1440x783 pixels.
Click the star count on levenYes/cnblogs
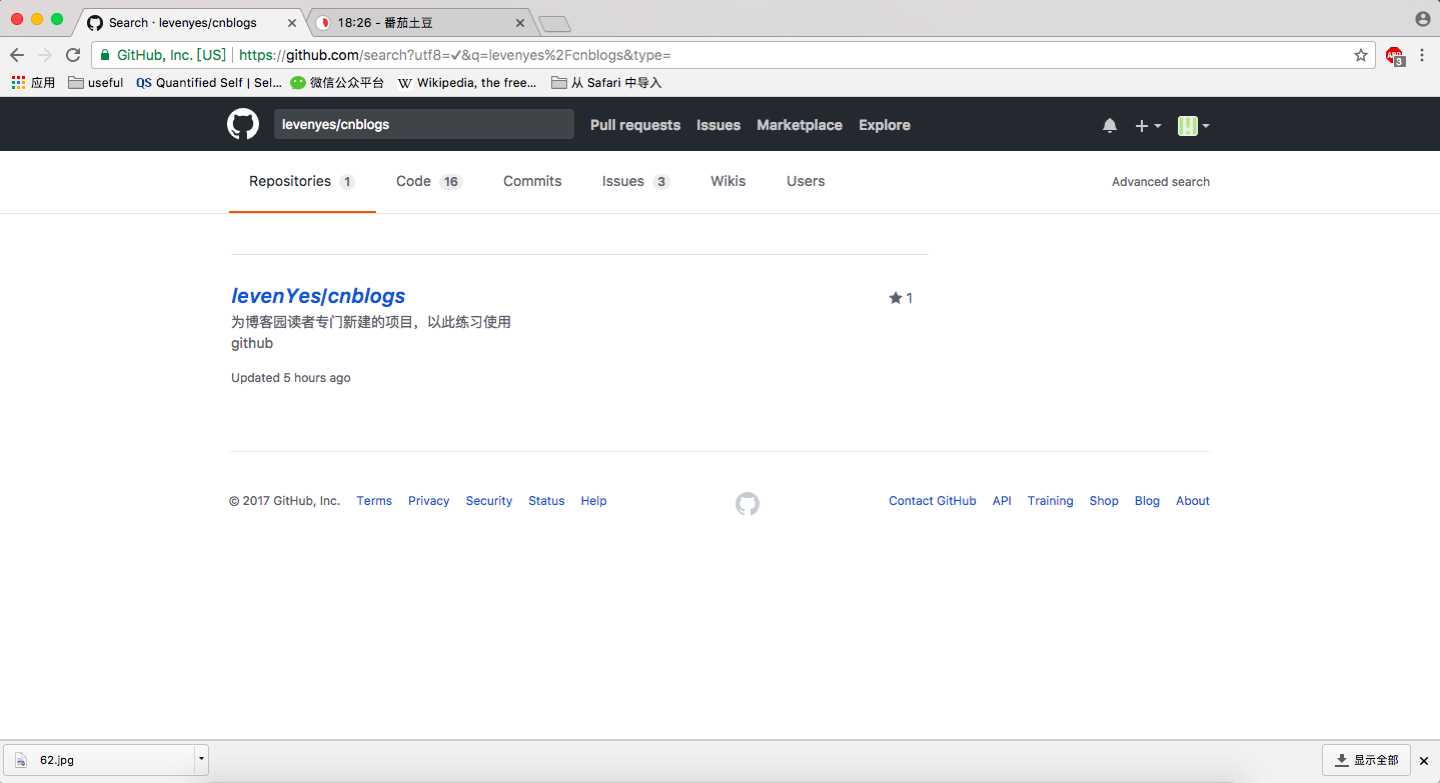901,298
